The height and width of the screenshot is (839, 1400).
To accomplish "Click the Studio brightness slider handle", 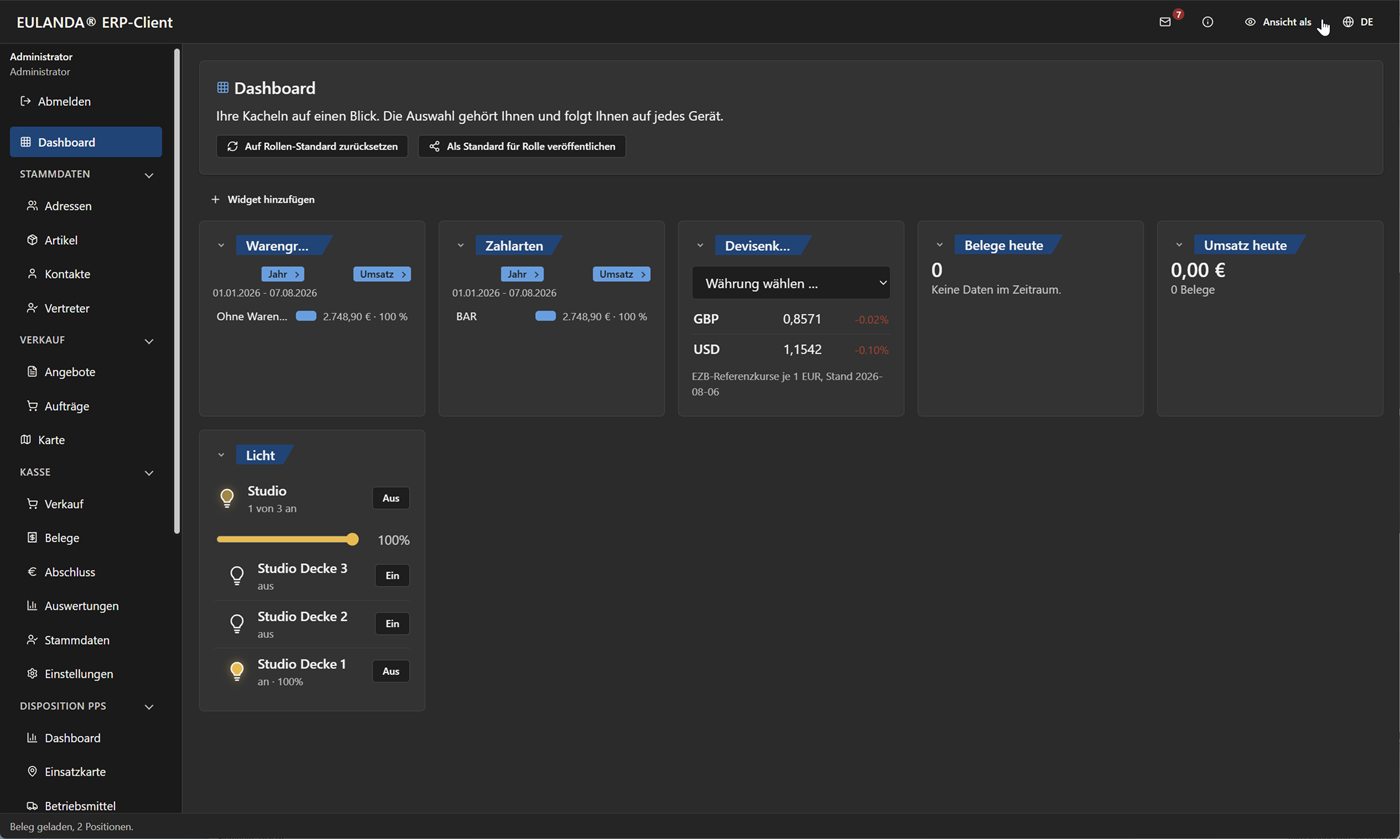I will click(x=352, y=539).
